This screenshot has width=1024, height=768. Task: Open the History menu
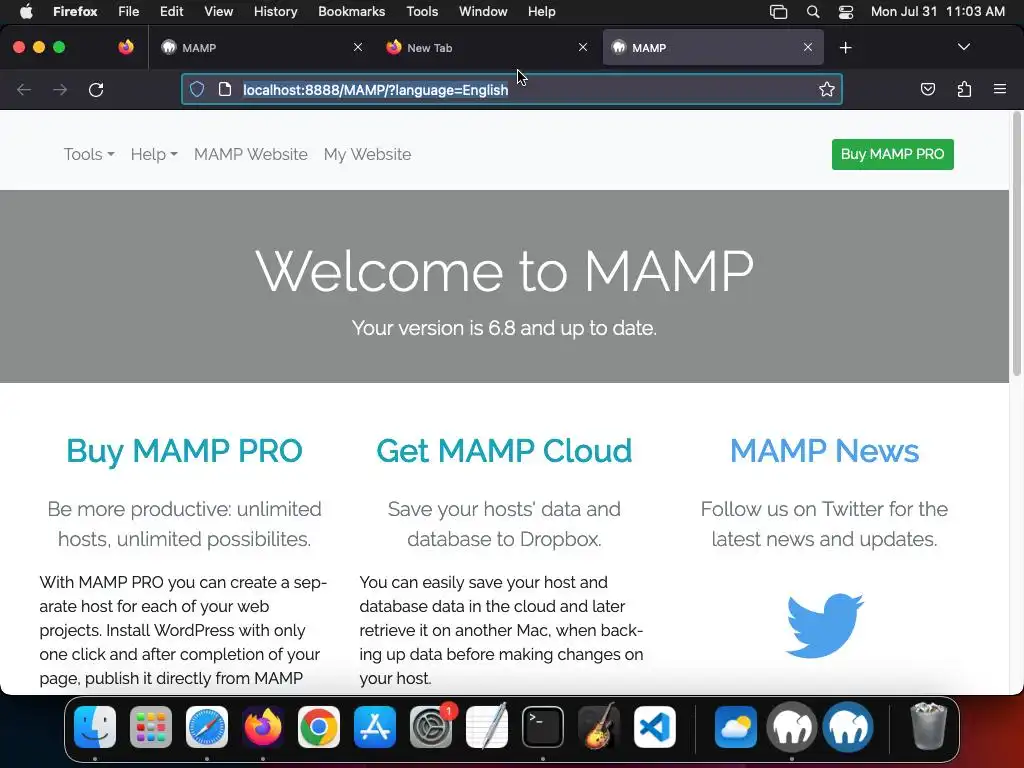pos(276,12)
